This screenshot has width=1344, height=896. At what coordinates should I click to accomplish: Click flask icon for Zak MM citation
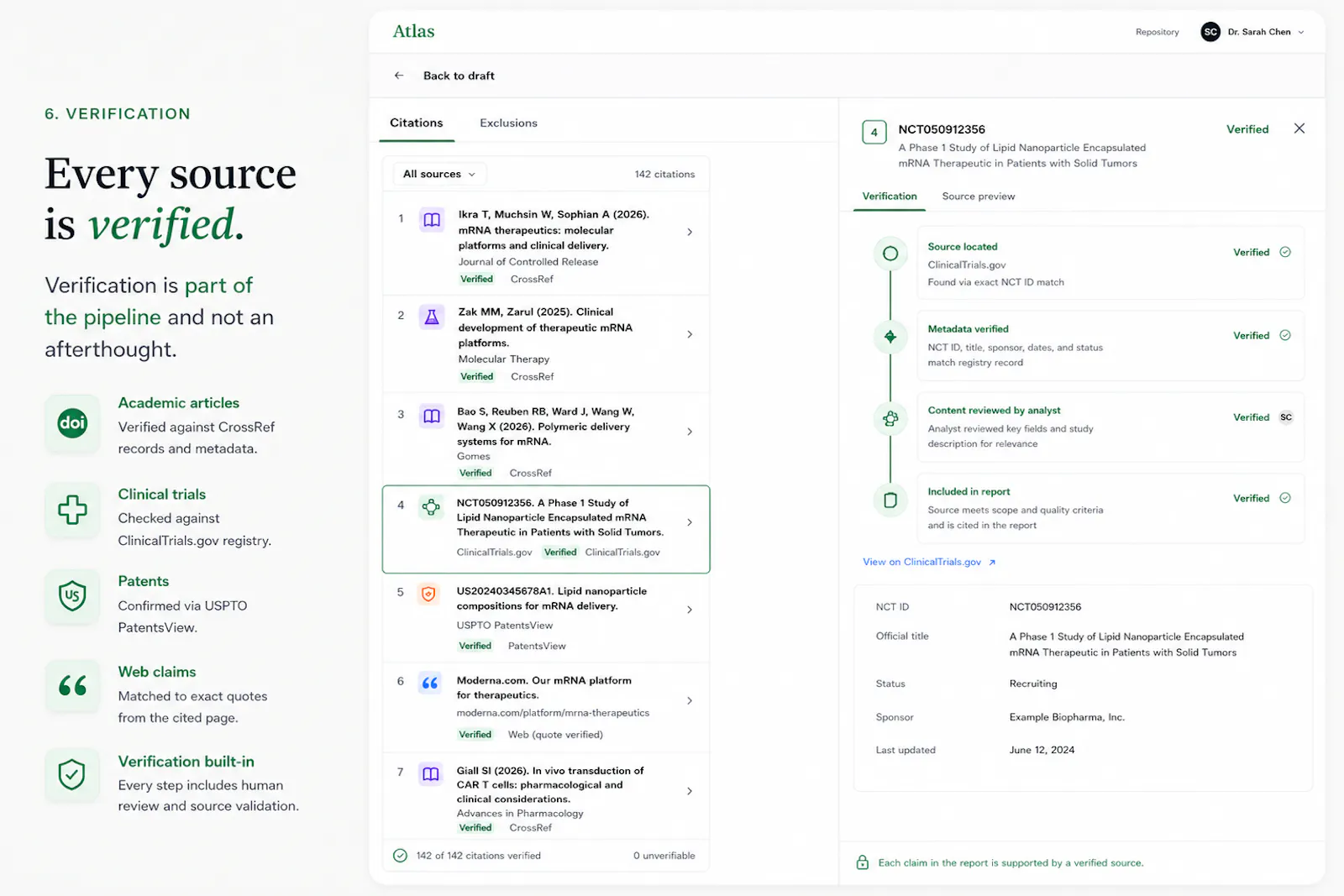(x=432, y=317)
